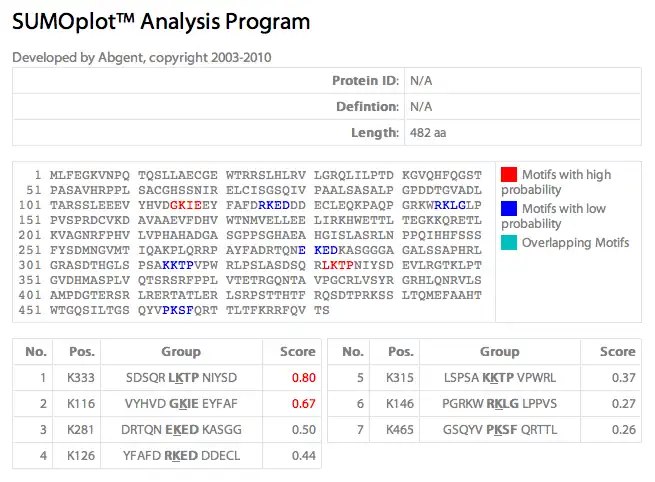Click the Protein ID label cell
Screen dimensions: 655x482
(x=364, y=80)
